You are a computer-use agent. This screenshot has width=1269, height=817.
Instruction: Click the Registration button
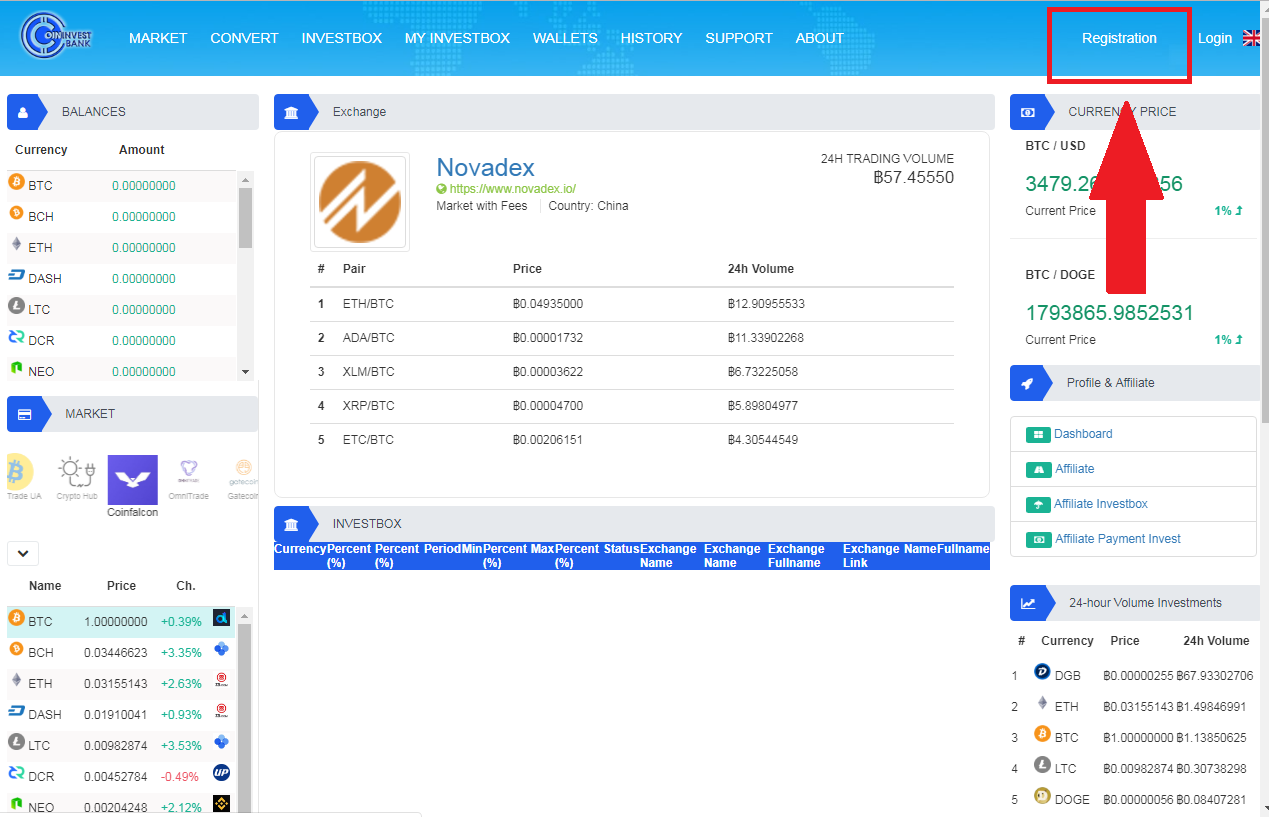coord(1119,38)
